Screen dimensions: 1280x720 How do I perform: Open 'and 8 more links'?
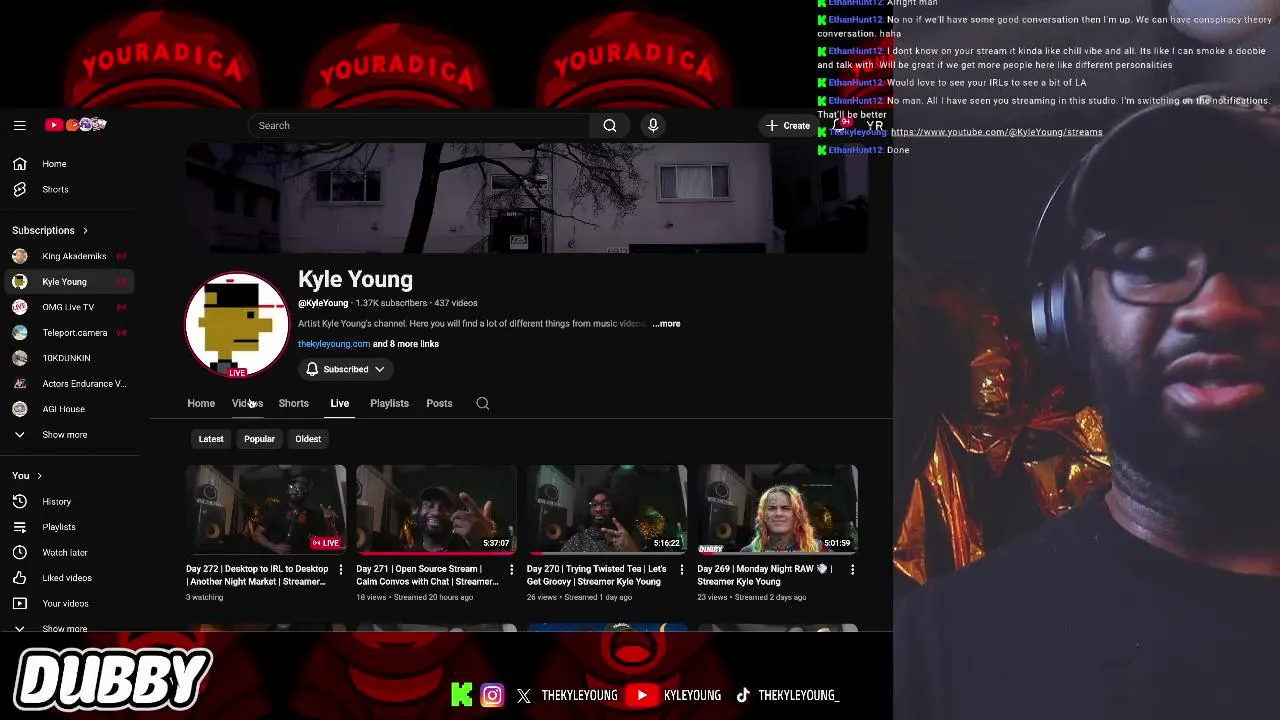pos(406,344)
